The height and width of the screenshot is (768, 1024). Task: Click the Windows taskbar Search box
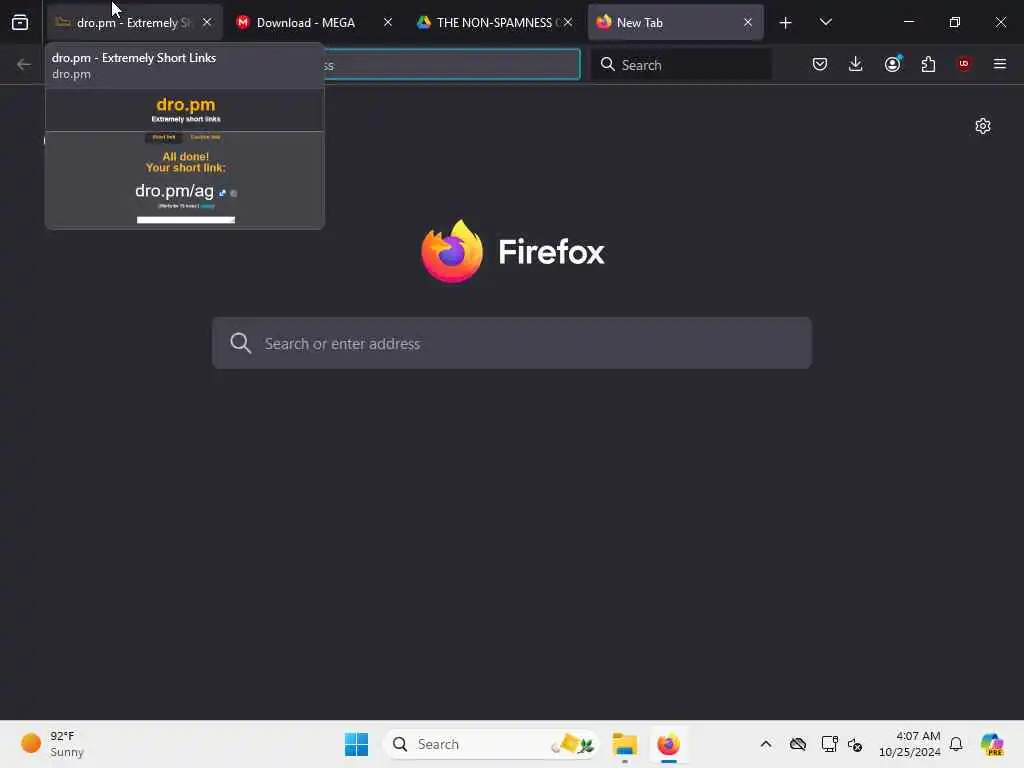[491, 744]
